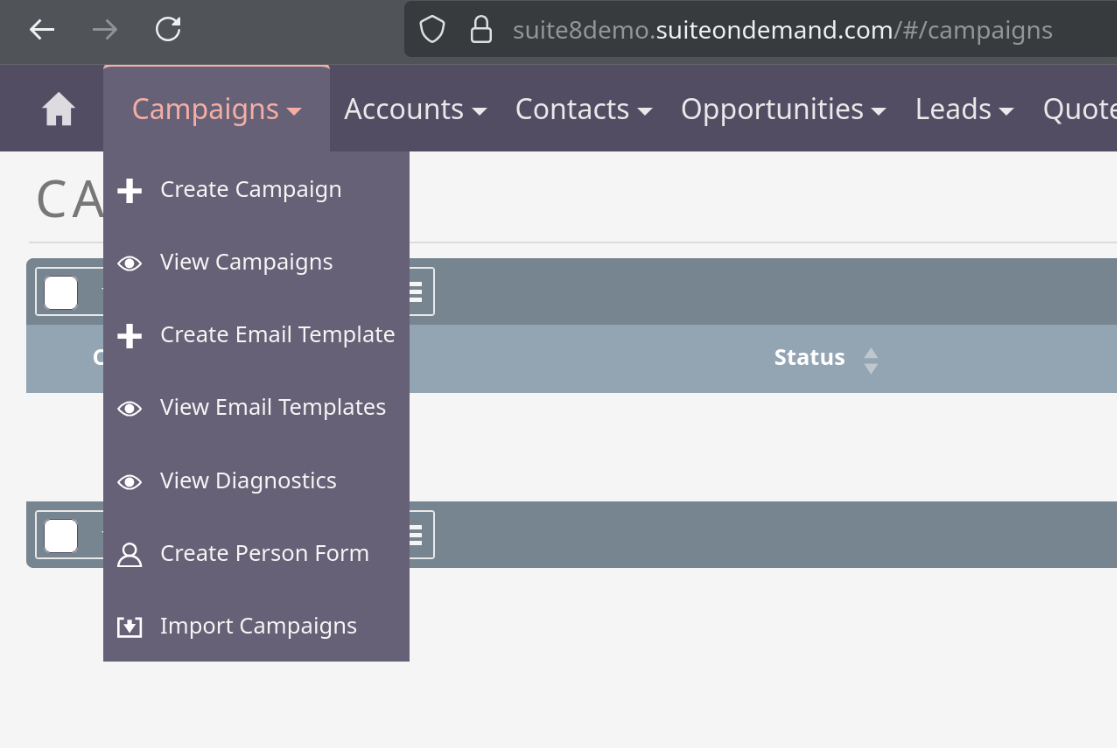This screenshot has width=1117, height=748.
Task: Reload the page with refresh icon
Action: pyautogui.click(x=168, y=29)
